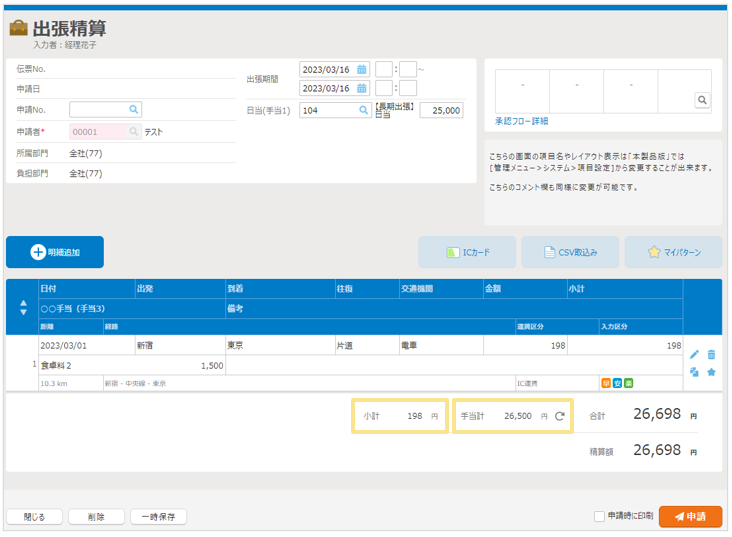Open CSV取込み import
The image size is (732, 537).
[570, 252]
